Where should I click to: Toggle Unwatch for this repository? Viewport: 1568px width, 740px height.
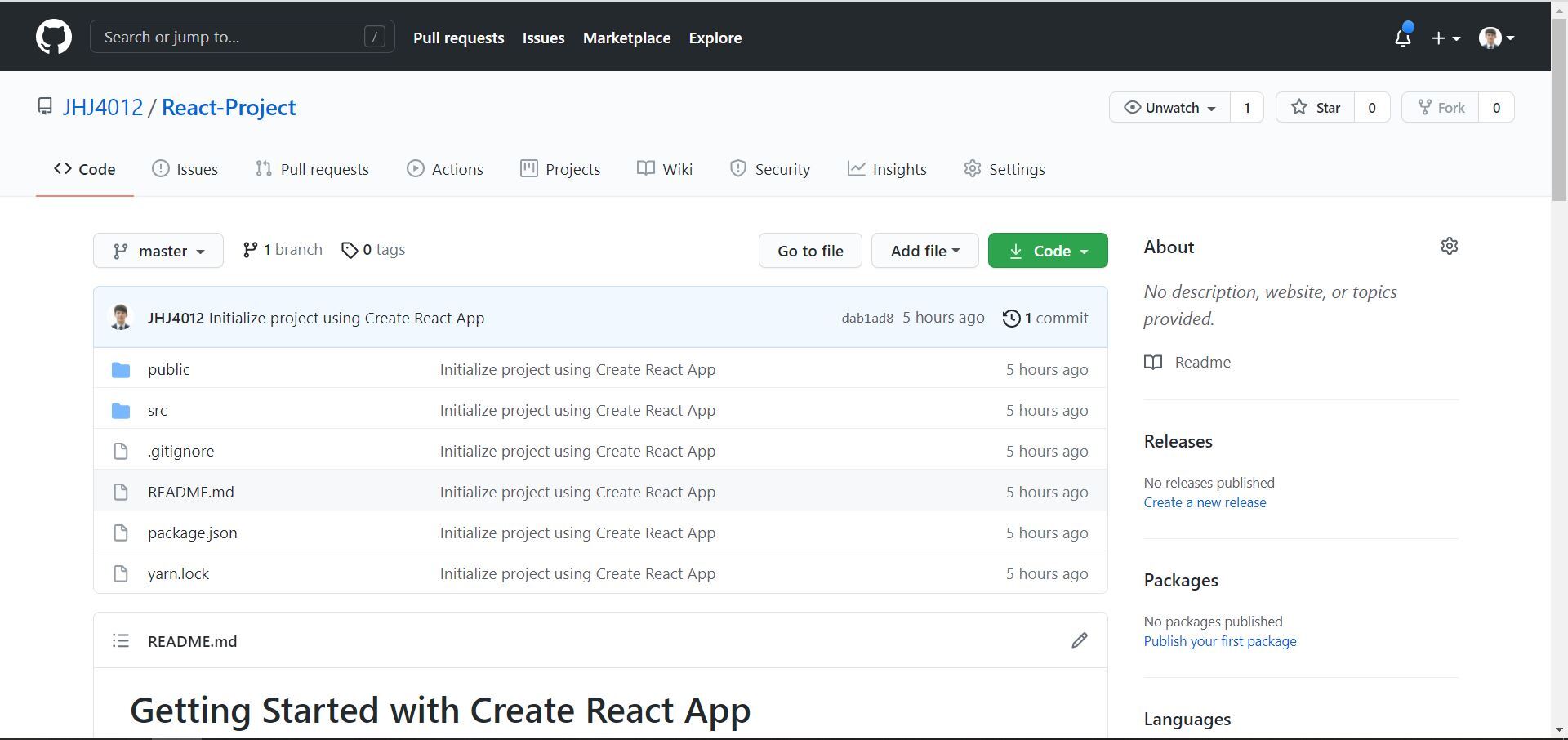tap(1169, 107)
